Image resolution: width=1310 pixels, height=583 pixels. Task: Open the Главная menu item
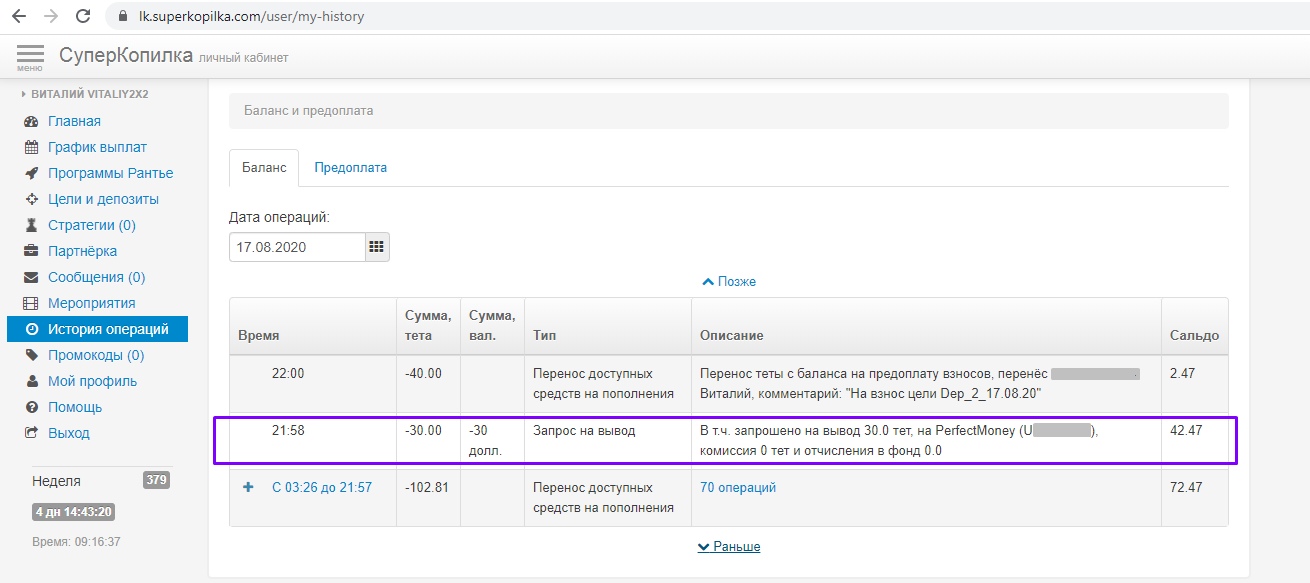(x=74, y=121)
